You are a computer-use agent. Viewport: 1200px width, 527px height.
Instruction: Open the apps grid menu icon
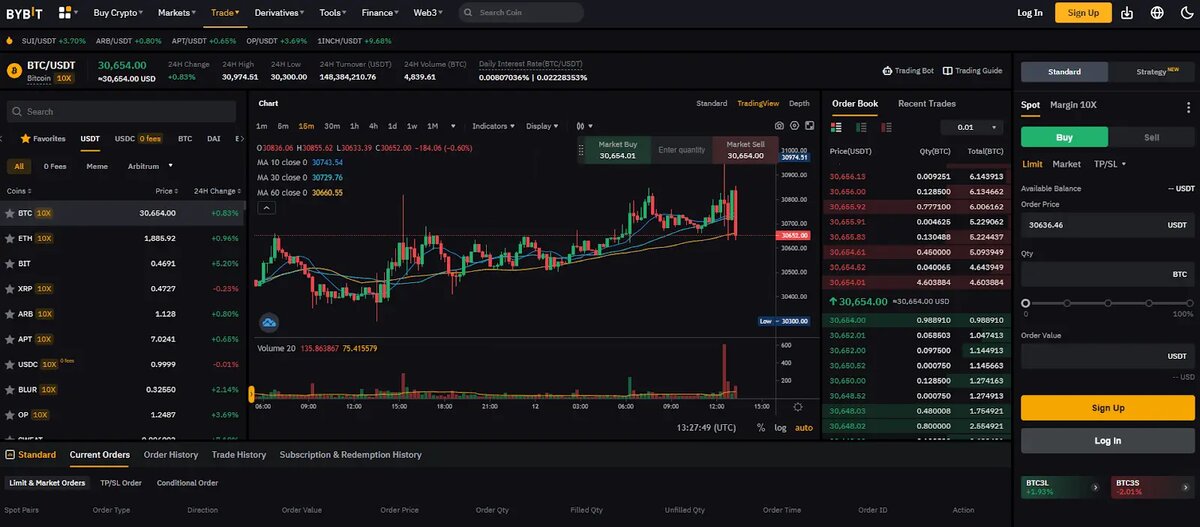tap(65, 13)
